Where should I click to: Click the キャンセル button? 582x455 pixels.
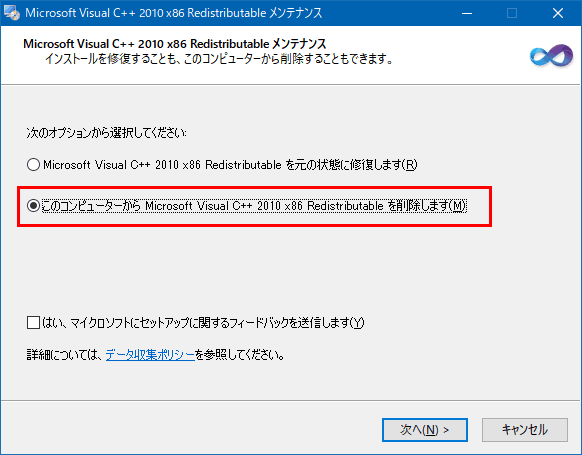tap(525, 430)
